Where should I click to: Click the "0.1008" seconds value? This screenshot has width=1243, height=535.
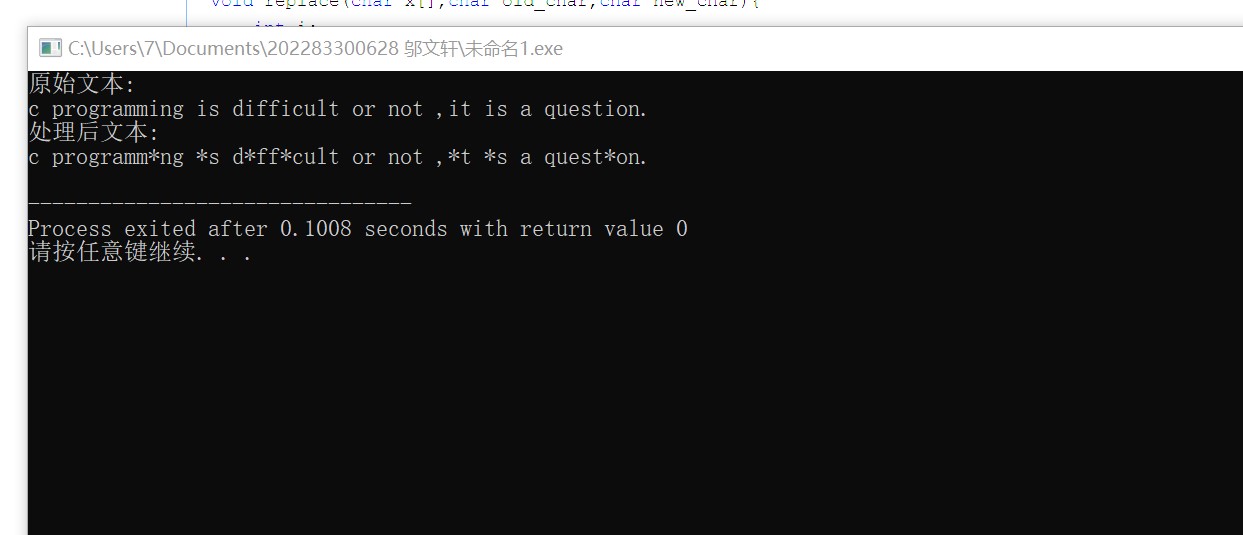[316, 229]
